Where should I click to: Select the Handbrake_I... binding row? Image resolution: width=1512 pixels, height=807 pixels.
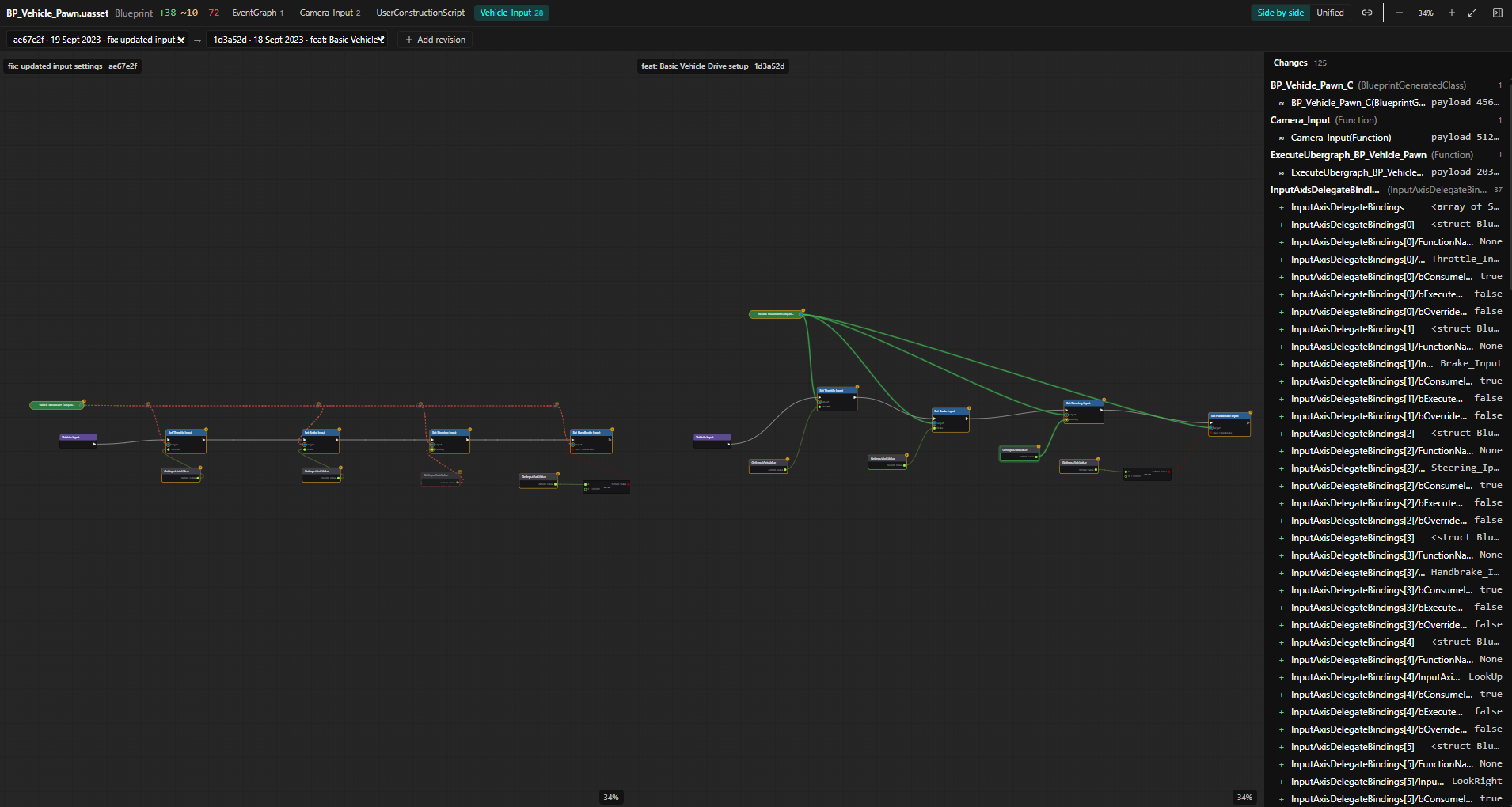pos(1386,573)
